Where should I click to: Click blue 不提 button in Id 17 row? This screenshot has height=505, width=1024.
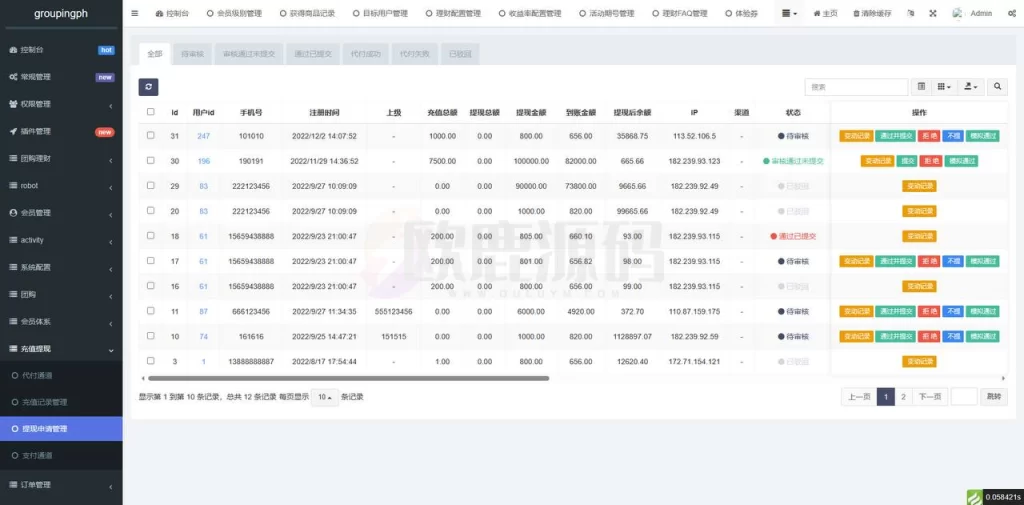[x=953, y=261]
